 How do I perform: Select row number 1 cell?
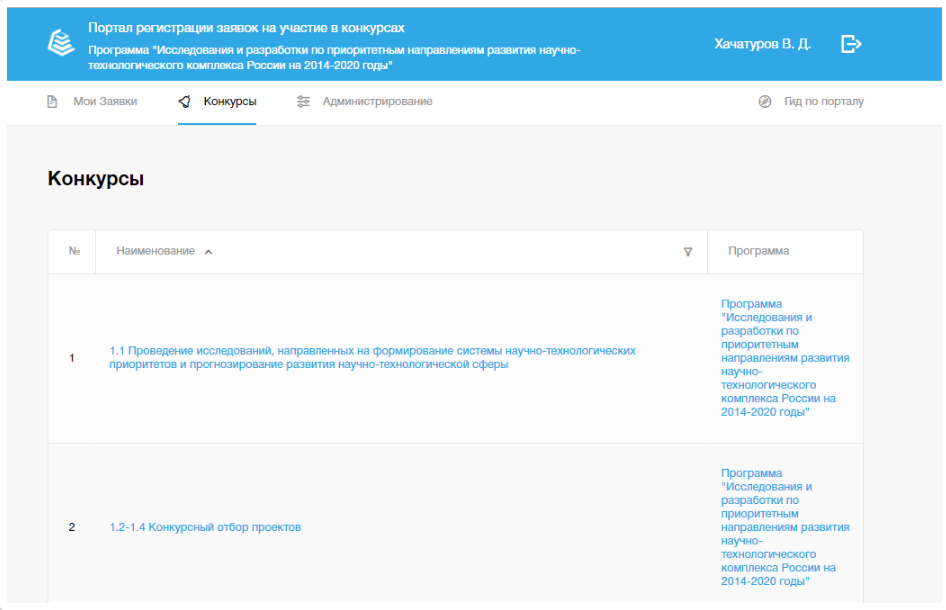72,358
